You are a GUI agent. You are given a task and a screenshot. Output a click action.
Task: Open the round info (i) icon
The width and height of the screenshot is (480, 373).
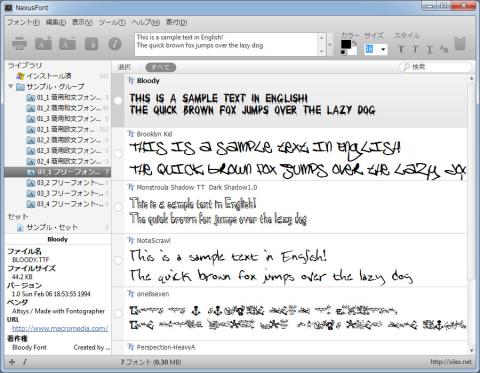(115, 44)
